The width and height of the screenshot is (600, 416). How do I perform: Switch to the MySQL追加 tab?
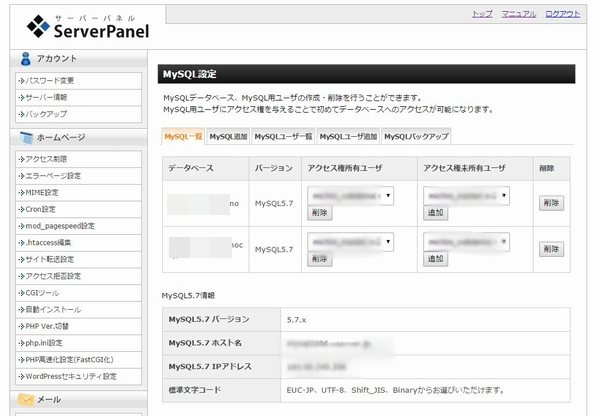click(228, 137)
